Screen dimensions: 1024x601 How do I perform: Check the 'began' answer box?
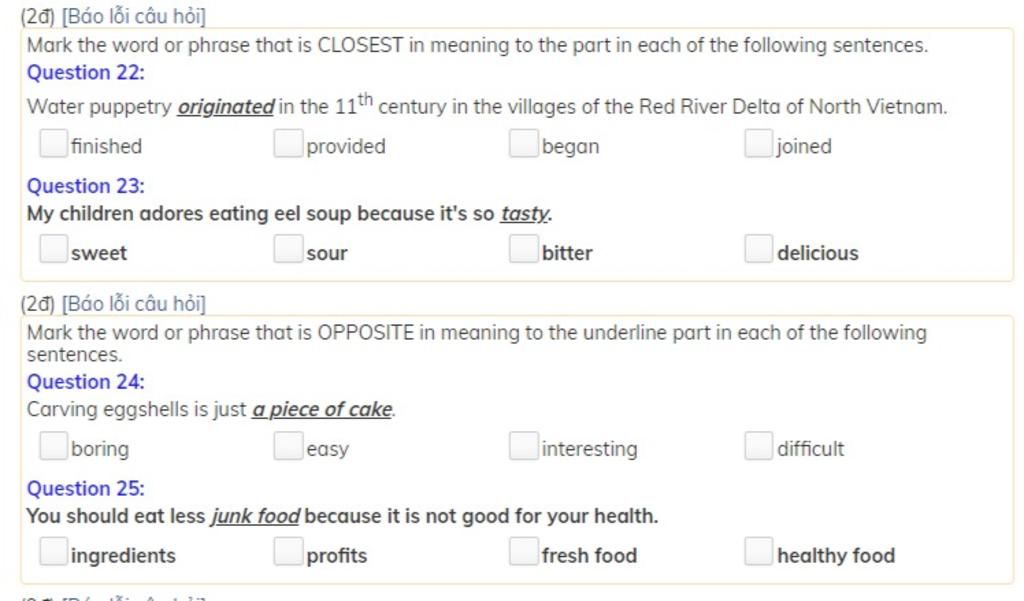[x=523, y=143]
